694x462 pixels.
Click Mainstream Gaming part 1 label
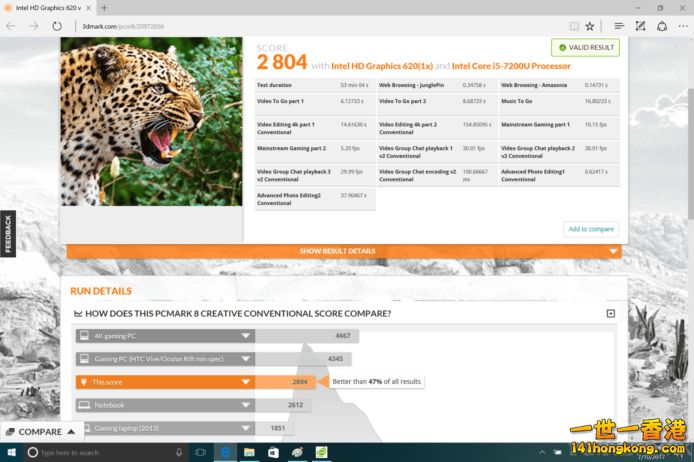click(x=535, y=124)
